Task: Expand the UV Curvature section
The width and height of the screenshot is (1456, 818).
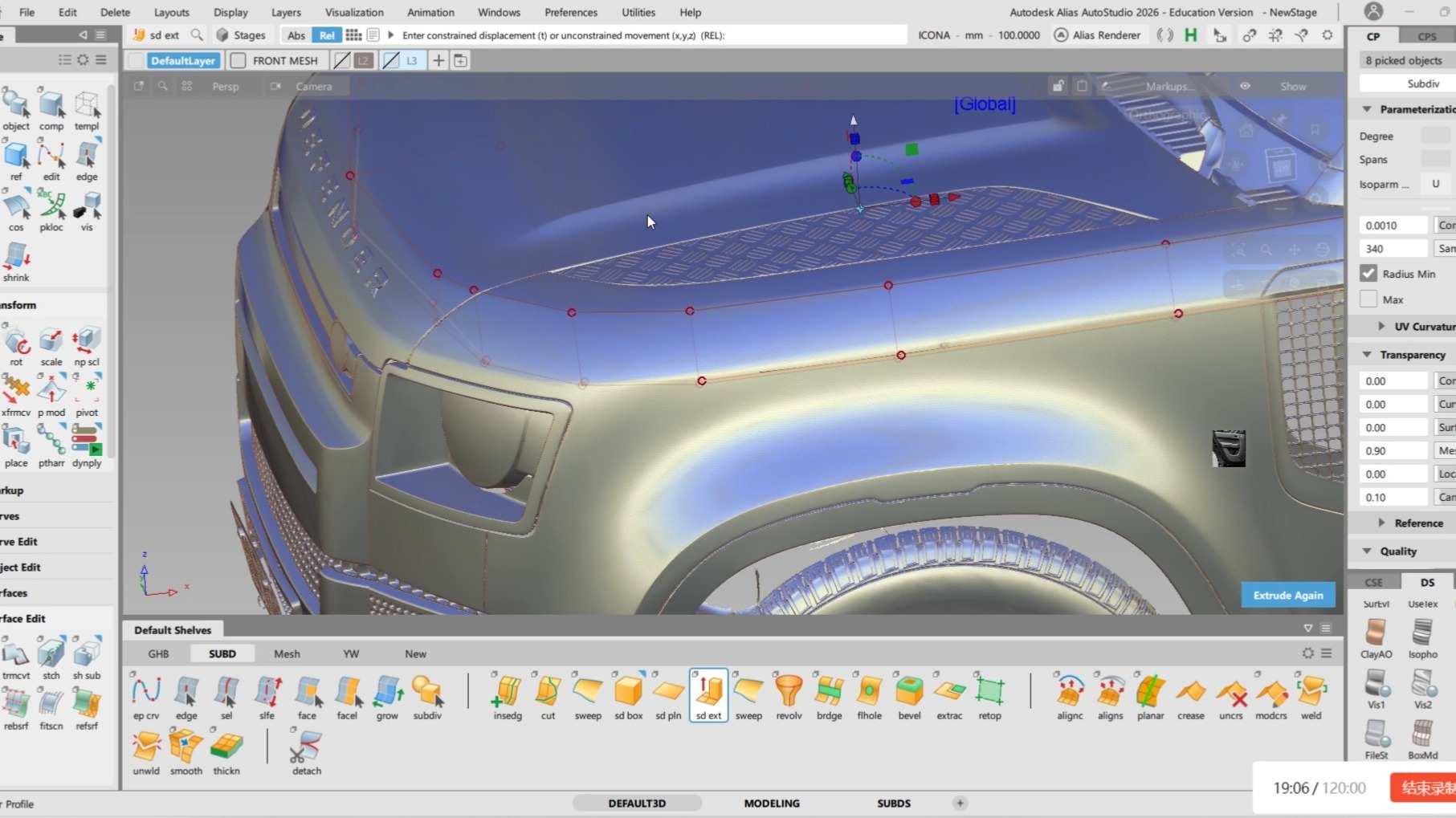Action: pos(1381,327)
